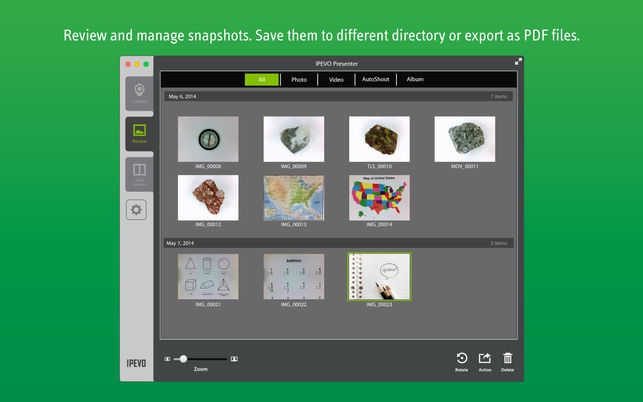Screen dimensions: 643x402
Task: Select thumbnail MOV_00011 rock
Action: click(x=465, y=139)
